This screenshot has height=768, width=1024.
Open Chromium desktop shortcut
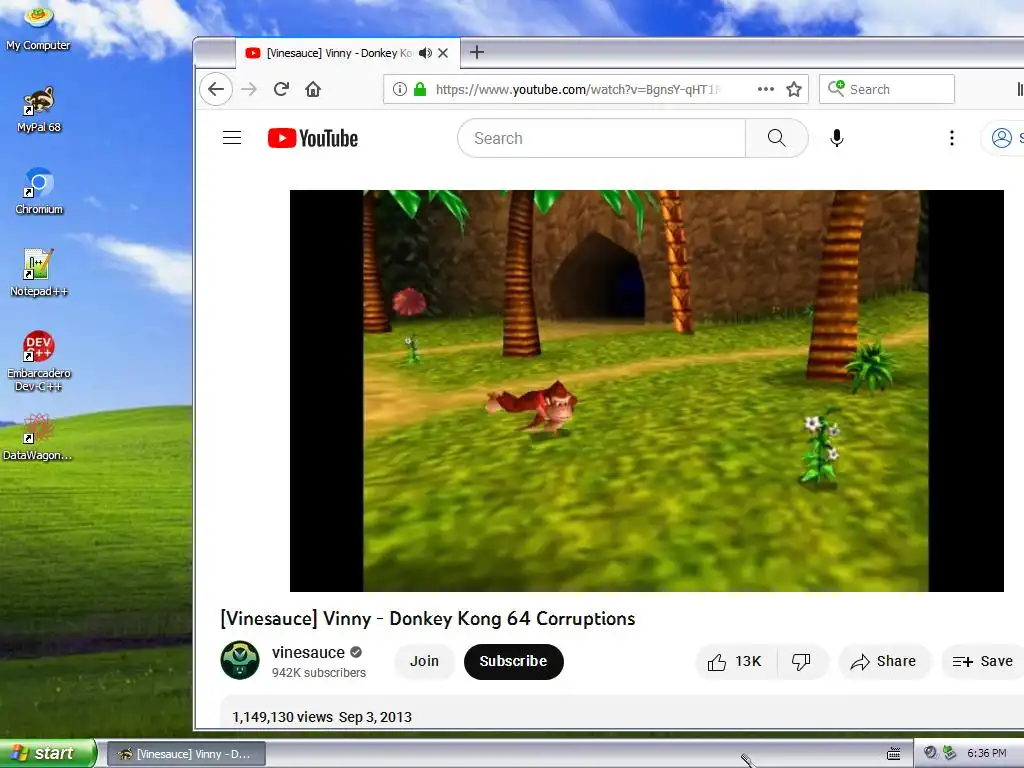coord(39,192)
